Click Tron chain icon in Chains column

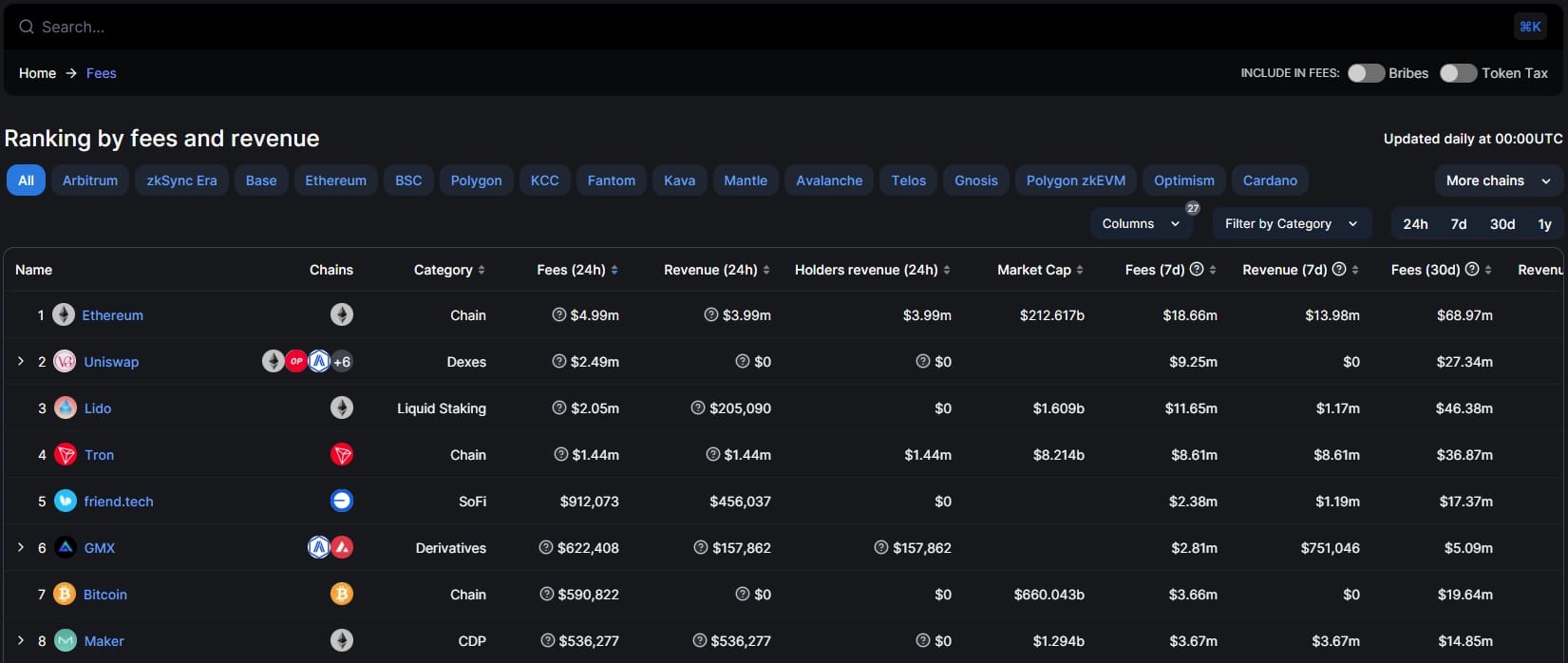coord(342,454)
